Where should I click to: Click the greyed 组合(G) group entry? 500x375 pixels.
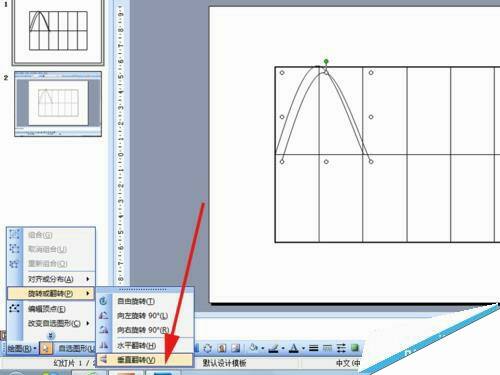[51, 235]
